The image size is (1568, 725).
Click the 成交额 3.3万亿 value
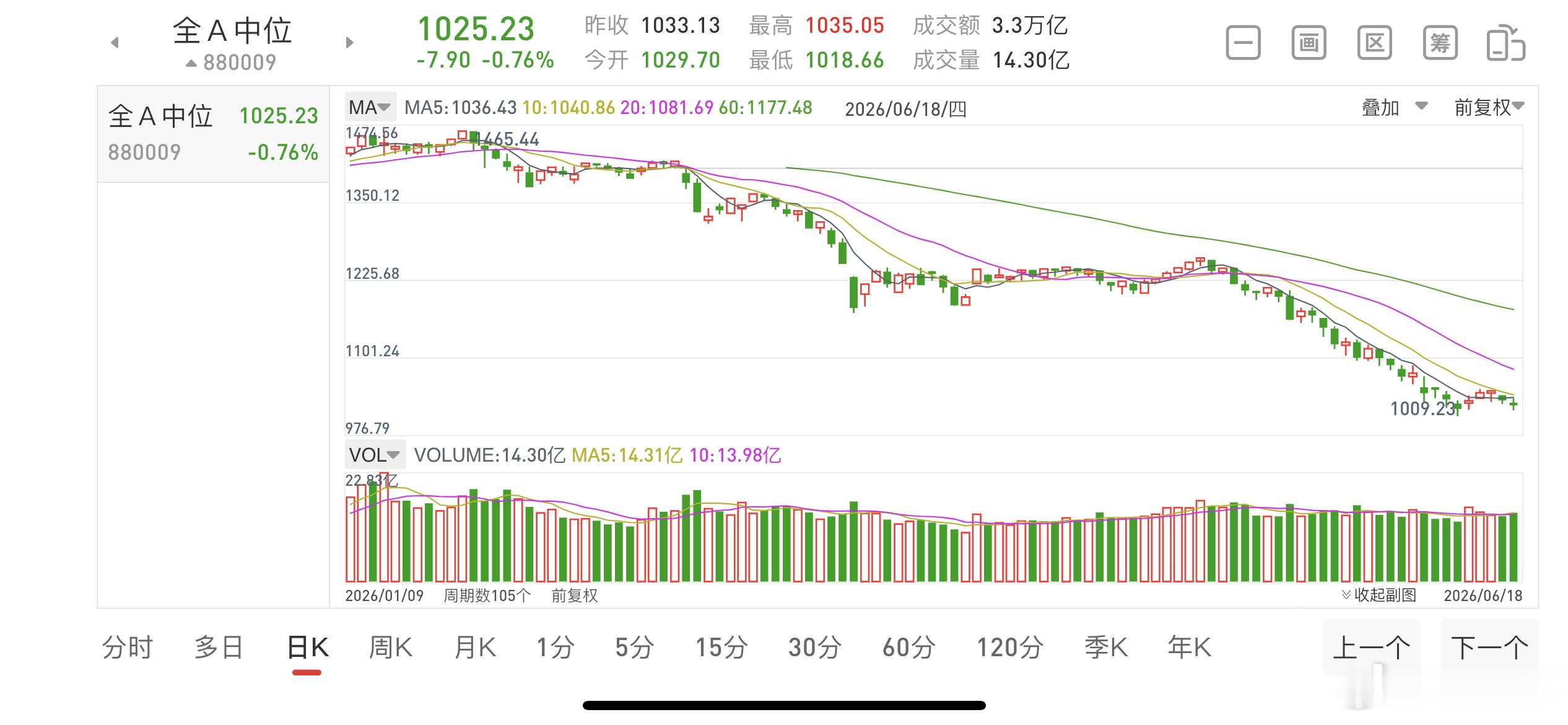tap(1030, 25)
